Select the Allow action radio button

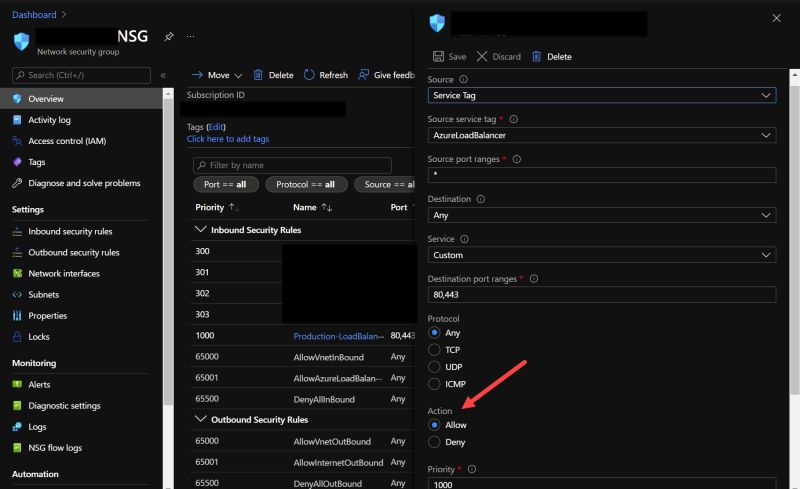[x=434, y=425]
